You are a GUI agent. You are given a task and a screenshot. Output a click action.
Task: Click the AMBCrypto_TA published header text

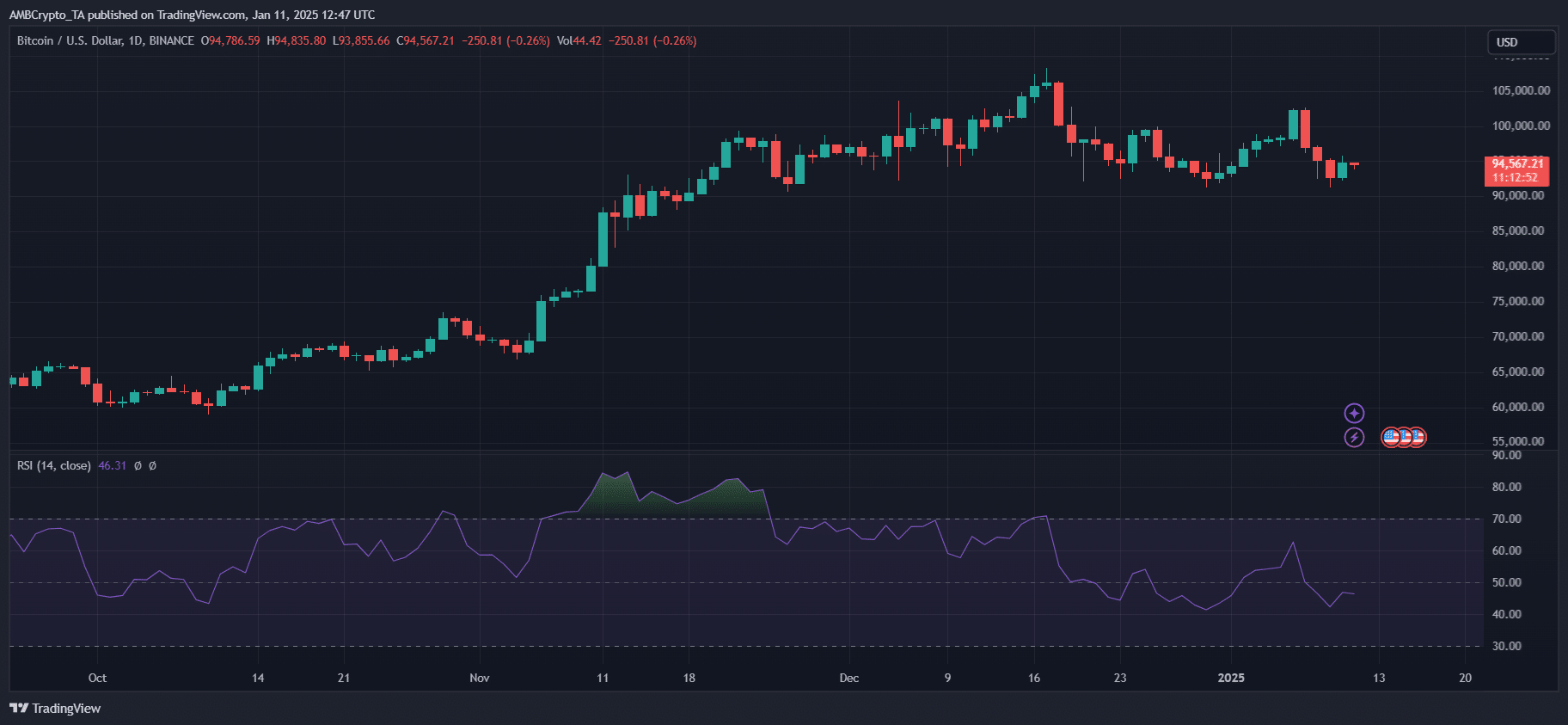[x=192, y=15]
